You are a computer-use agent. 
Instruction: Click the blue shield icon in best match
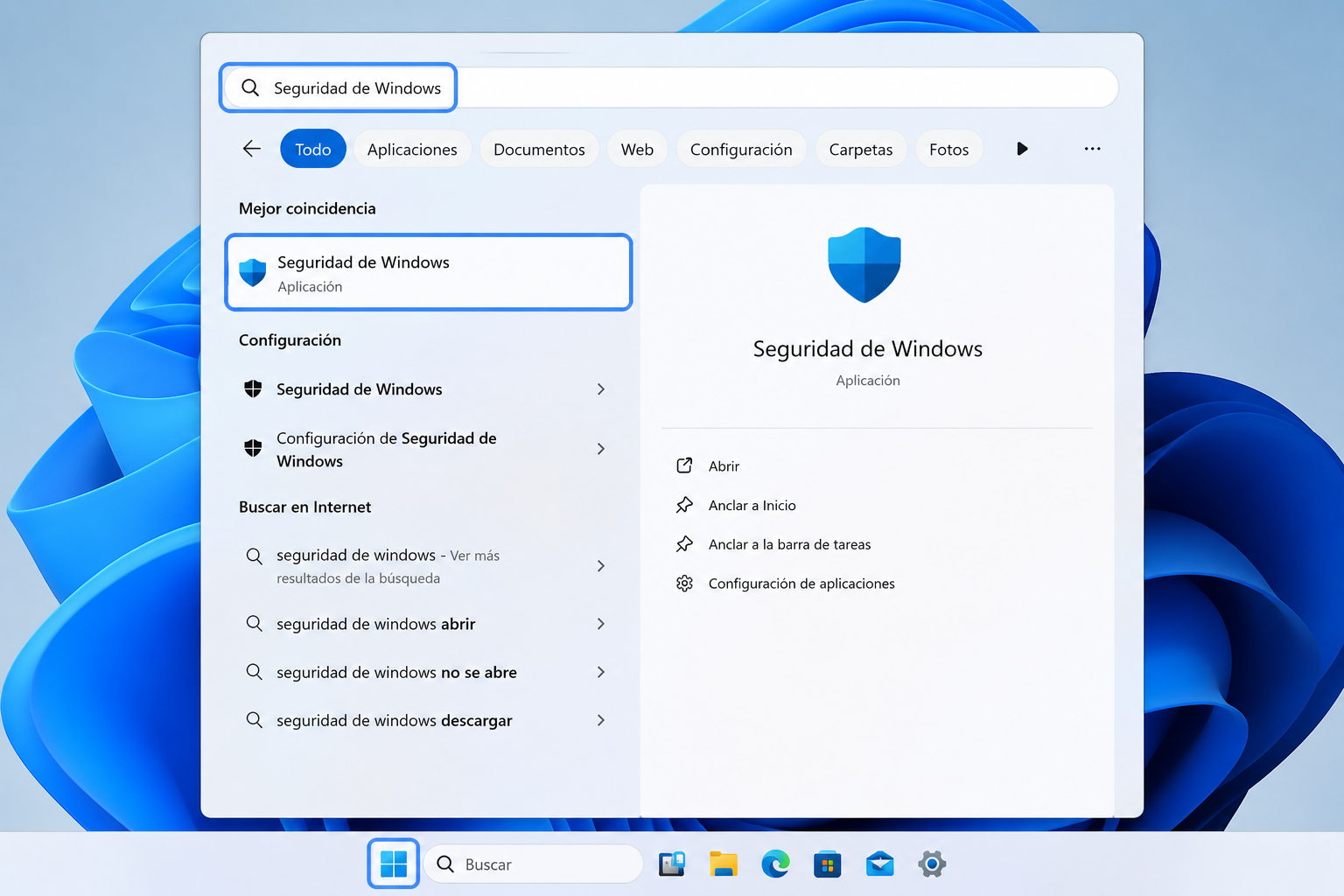click(253, 273)
